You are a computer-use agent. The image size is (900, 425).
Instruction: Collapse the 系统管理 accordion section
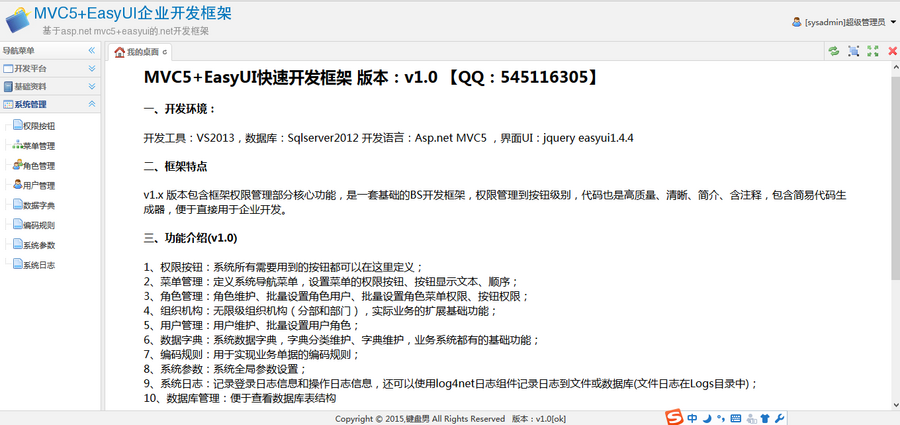click(x=92, y=105)
